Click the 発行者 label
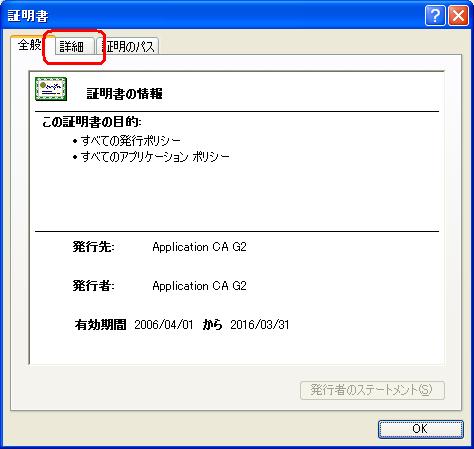 pos(94,286)
